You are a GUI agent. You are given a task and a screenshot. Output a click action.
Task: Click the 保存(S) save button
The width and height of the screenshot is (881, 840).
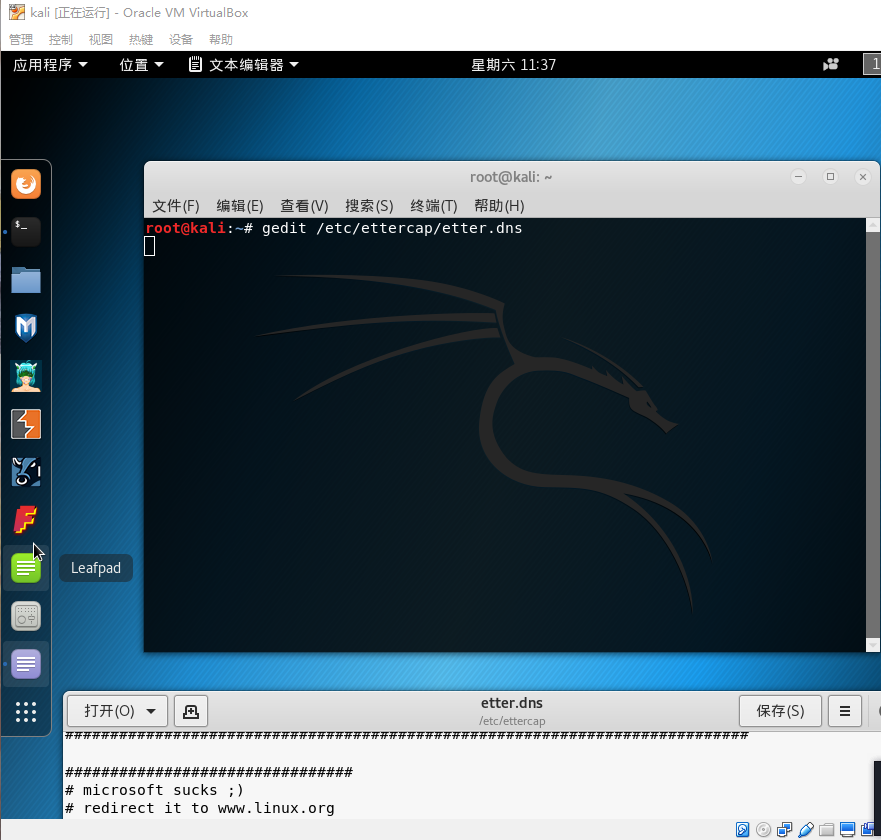[780, 711]
